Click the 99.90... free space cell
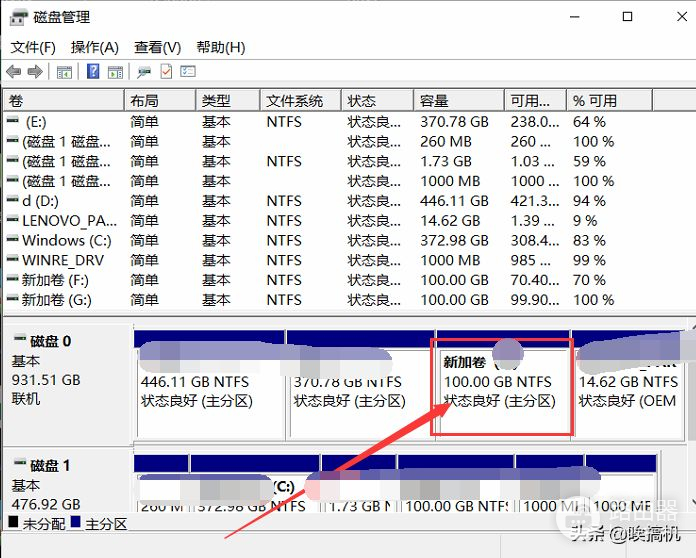 (535, 300)
